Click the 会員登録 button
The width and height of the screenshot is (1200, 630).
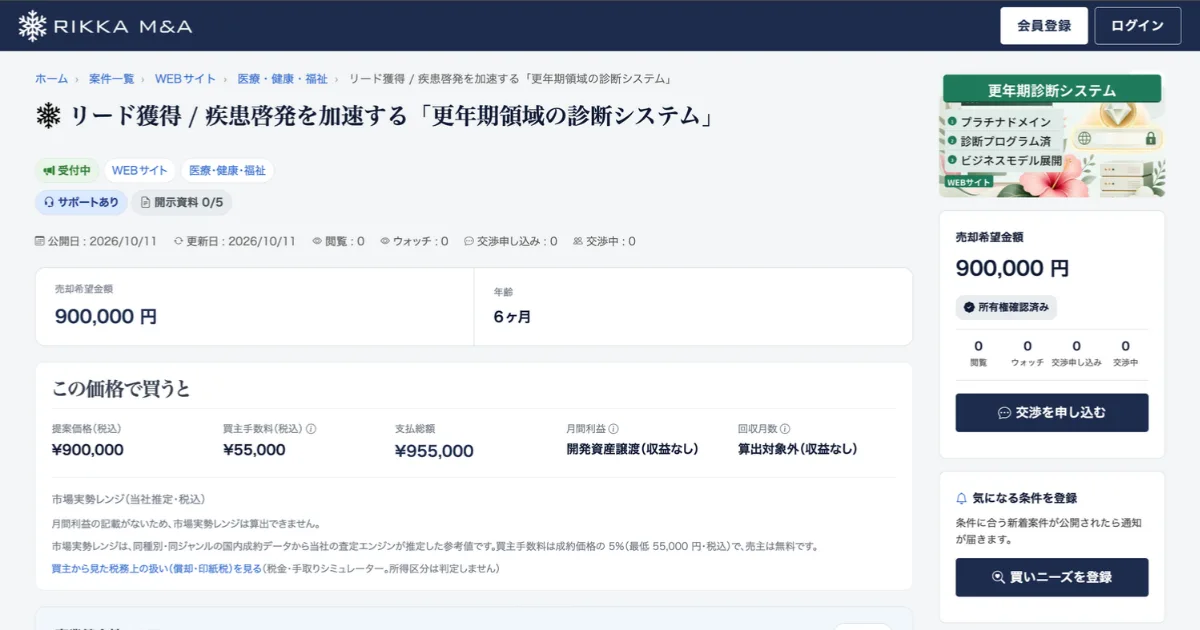point(1044,26)
